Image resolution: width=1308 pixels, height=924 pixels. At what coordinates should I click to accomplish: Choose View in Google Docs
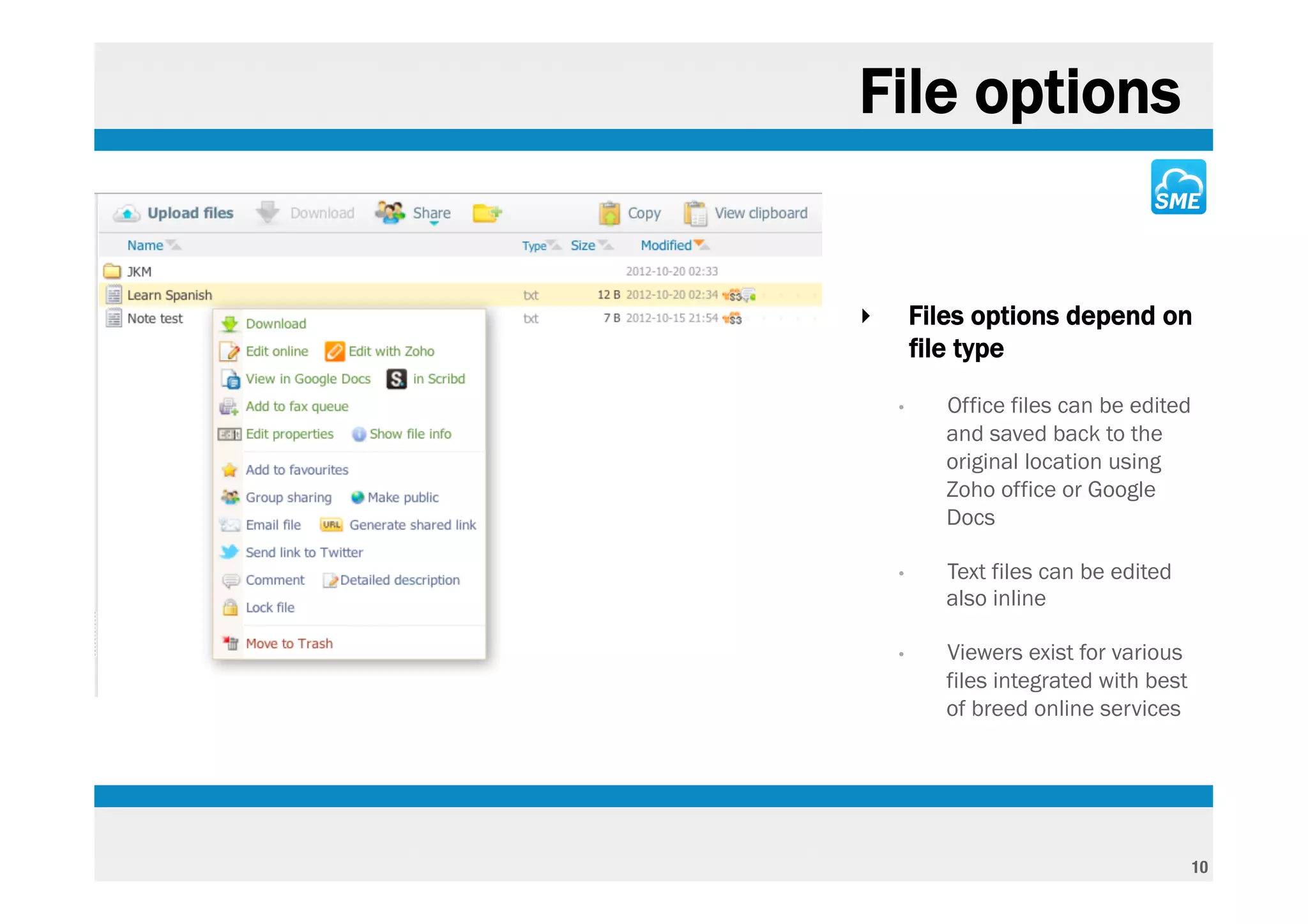(308, 379)
